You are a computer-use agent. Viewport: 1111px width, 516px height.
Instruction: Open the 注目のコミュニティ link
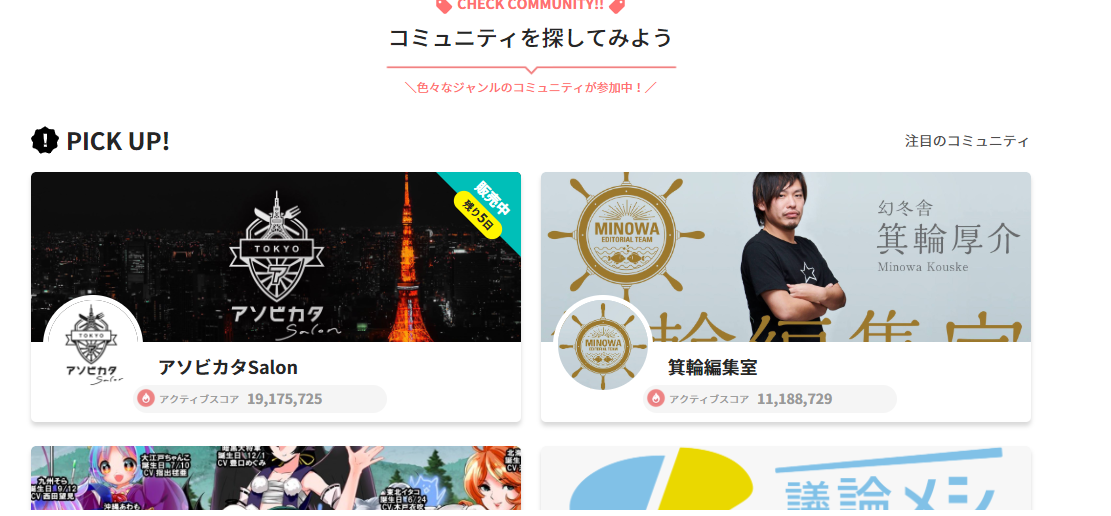(x=966, y=141)
